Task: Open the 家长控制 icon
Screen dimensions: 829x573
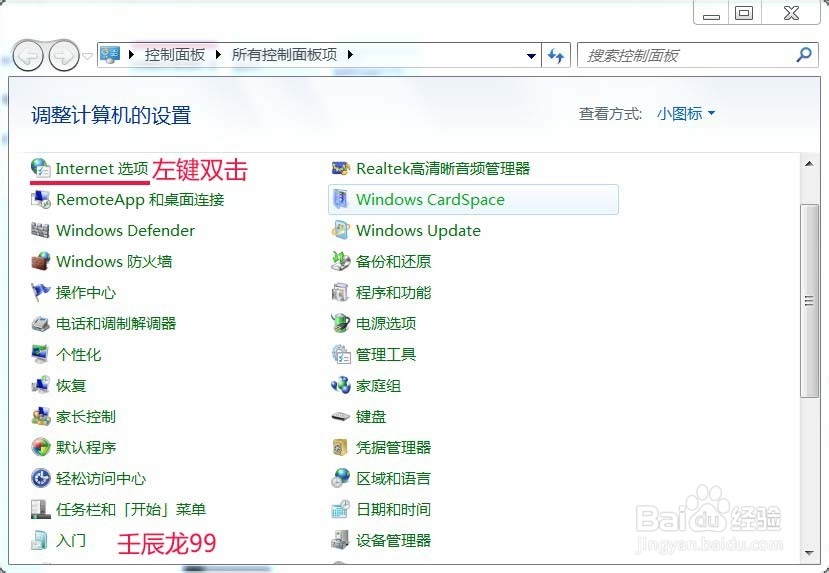Action: [x=41, y=416]
